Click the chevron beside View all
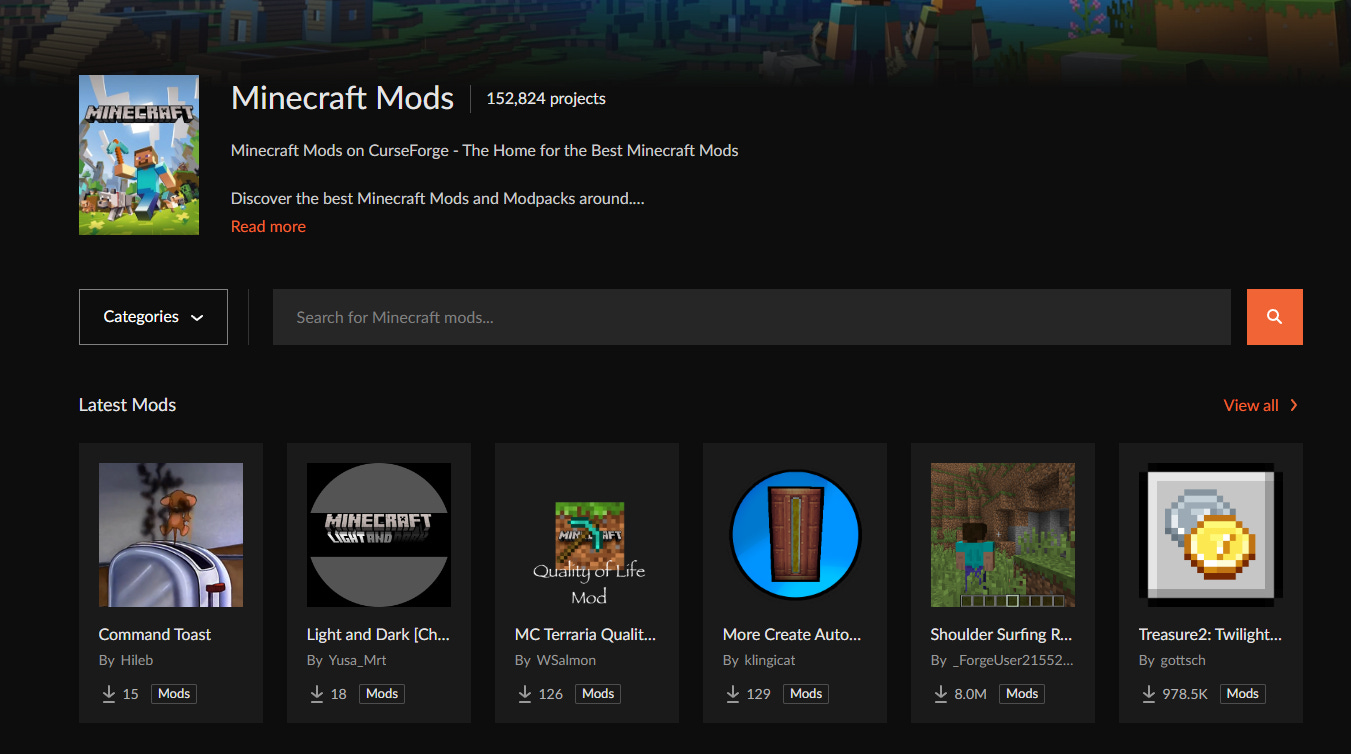This screenshot has height=754, width=1351. (1293, 405)
